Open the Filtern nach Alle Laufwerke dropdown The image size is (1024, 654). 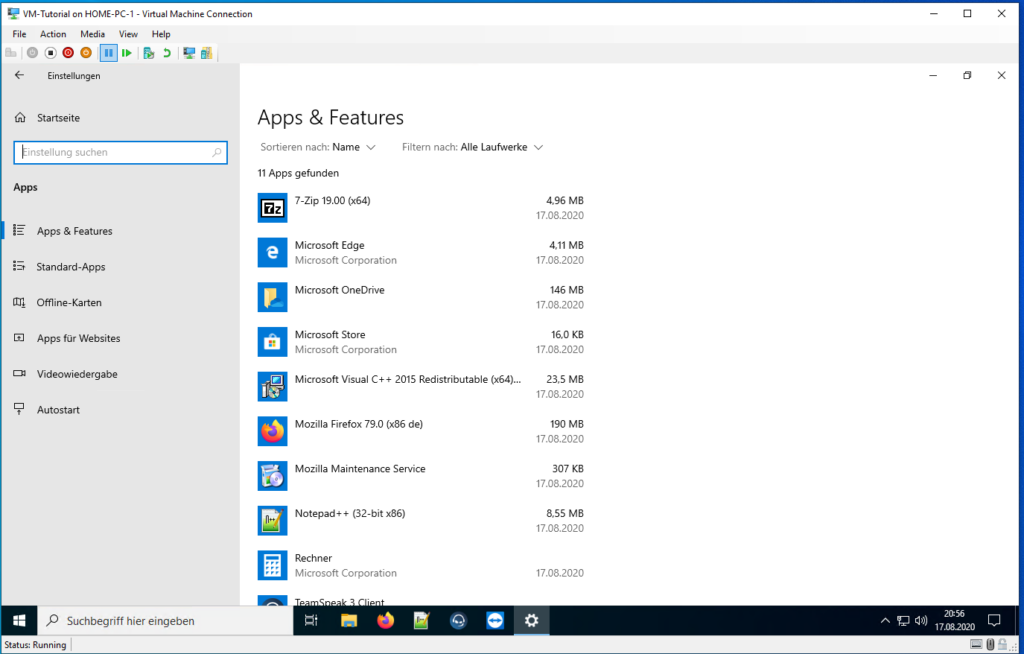pyautogui.click(x=472, y=147)
